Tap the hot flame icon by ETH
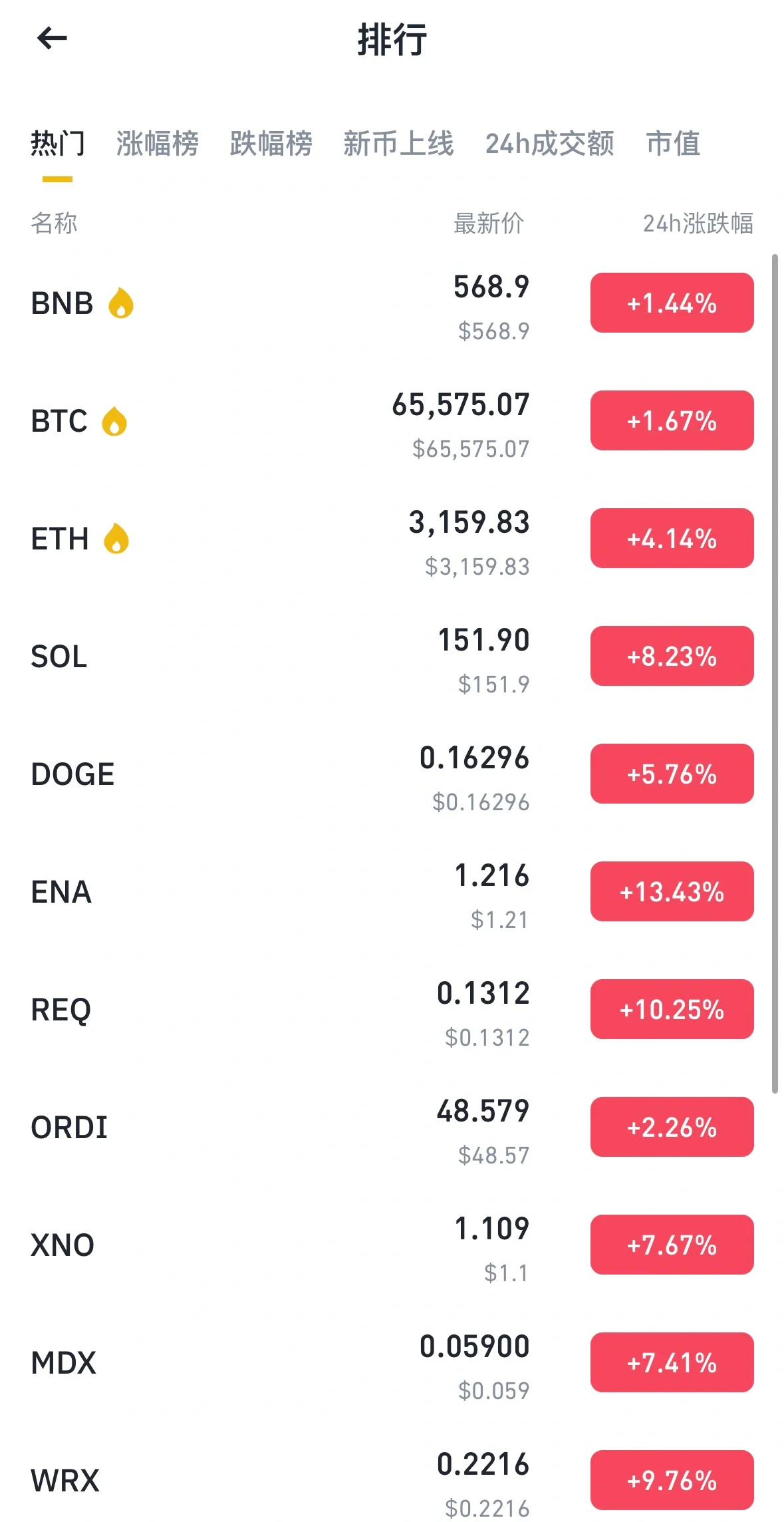784x1522 pixels. pos(116,538)
